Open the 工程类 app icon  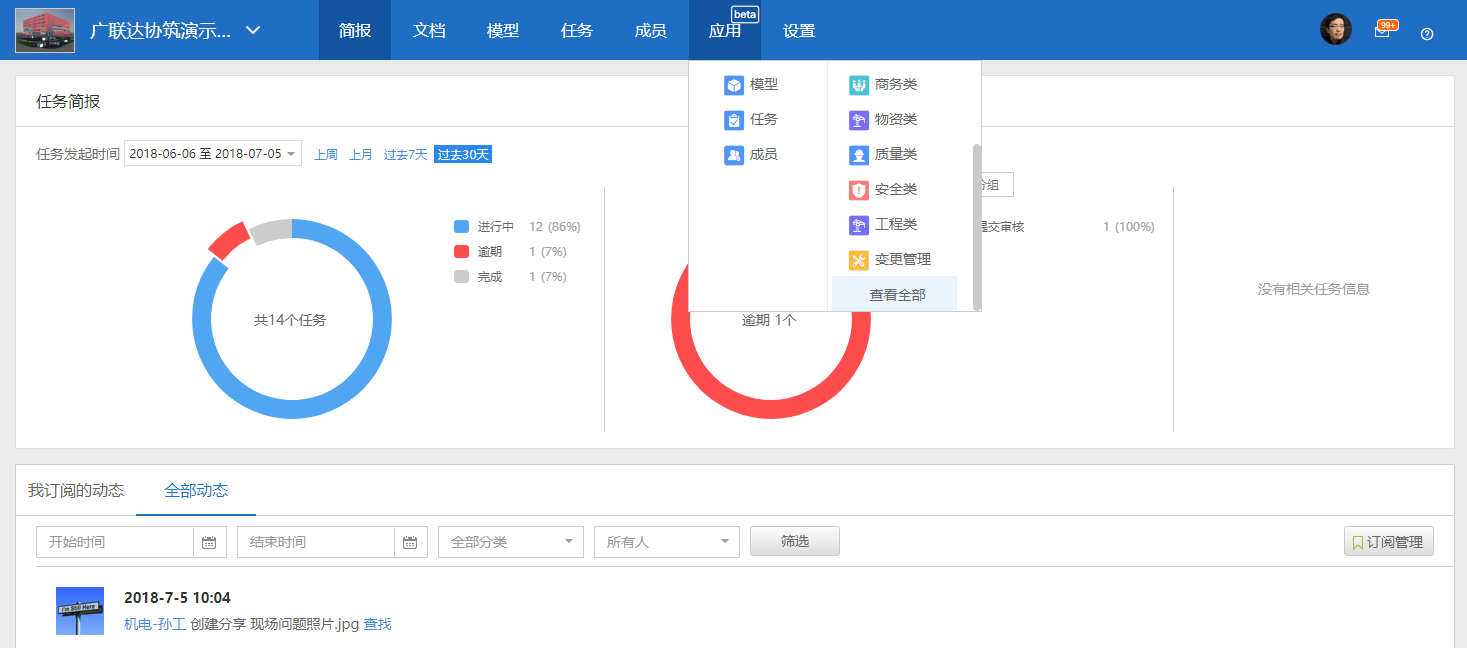[x=859, y=224]
